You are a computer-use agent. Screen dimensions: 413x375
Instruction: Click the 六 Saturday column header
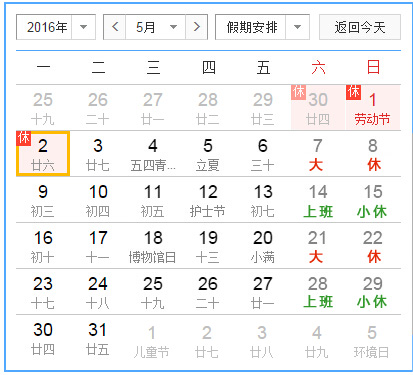(318, 68)
